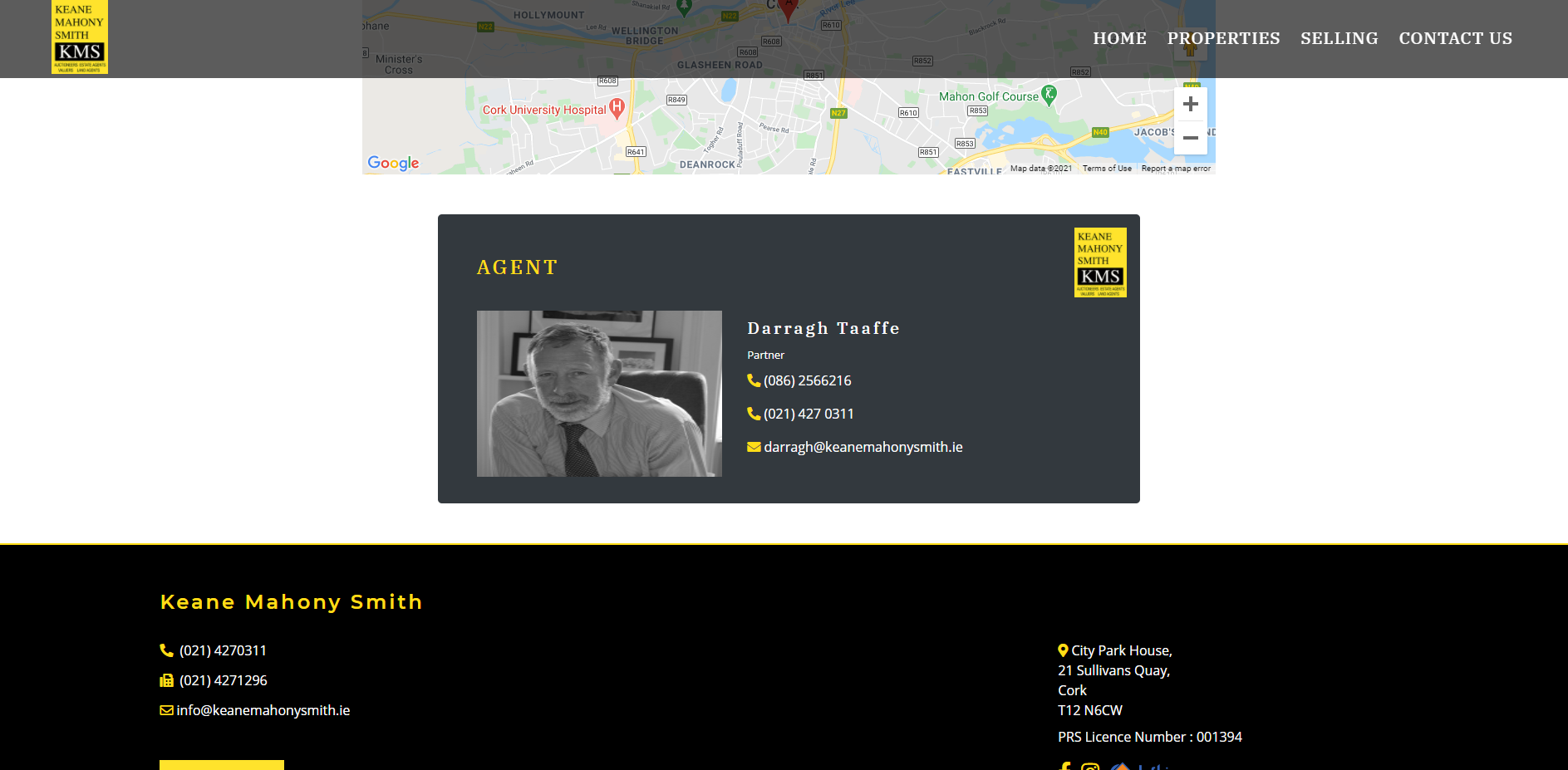The width and height of the screenshot is (1568, 770).
Task: Open Darragh Taaffe's agent photo
Action: pos(599,394)
